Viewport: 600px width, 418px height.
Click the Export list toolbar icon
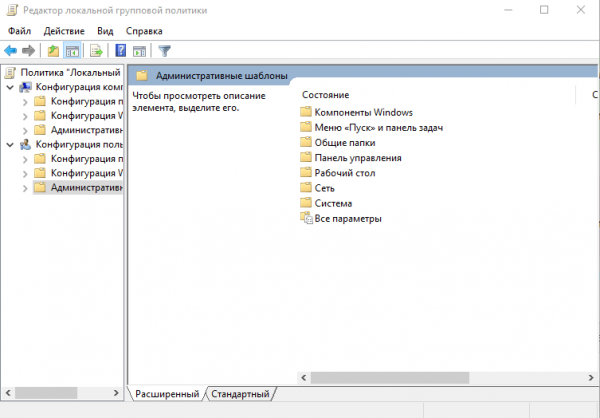pos(96,51)
